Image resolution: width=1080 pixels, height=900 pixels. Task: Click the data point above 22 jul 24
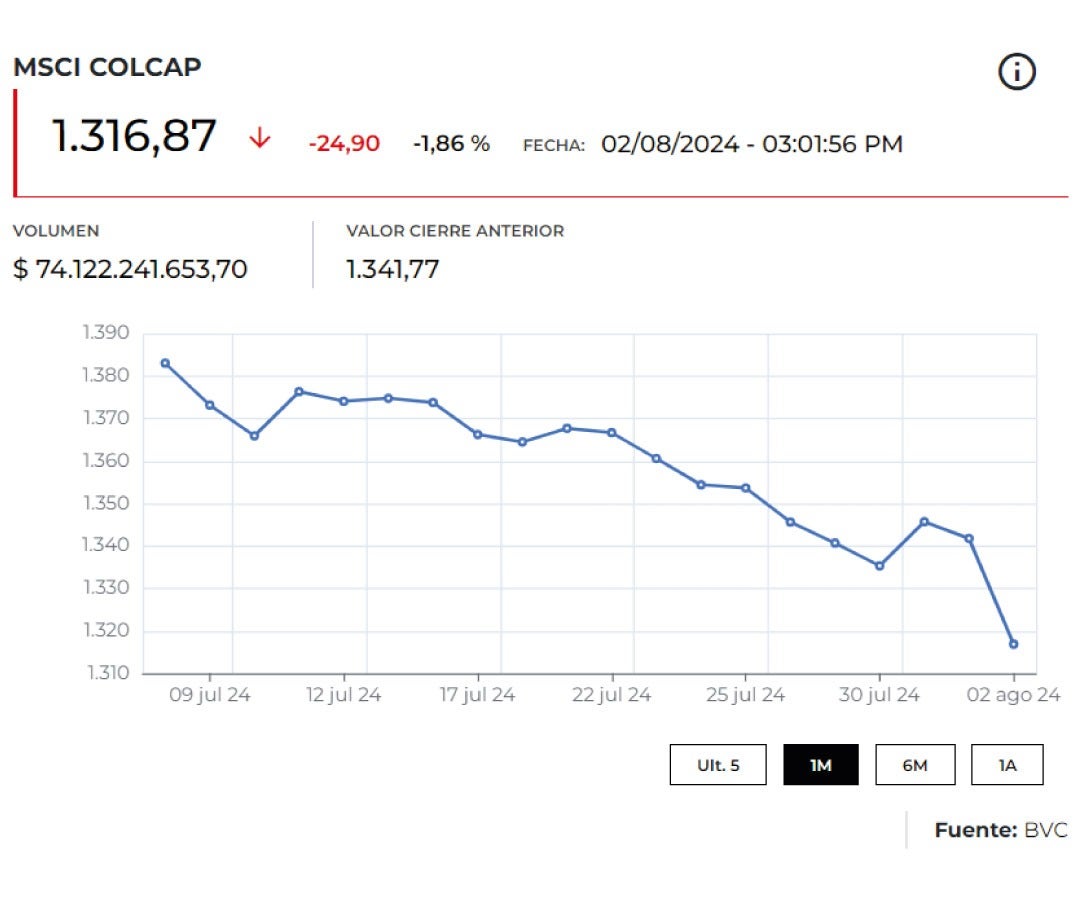pyautogui.click(x=612, y=432)
